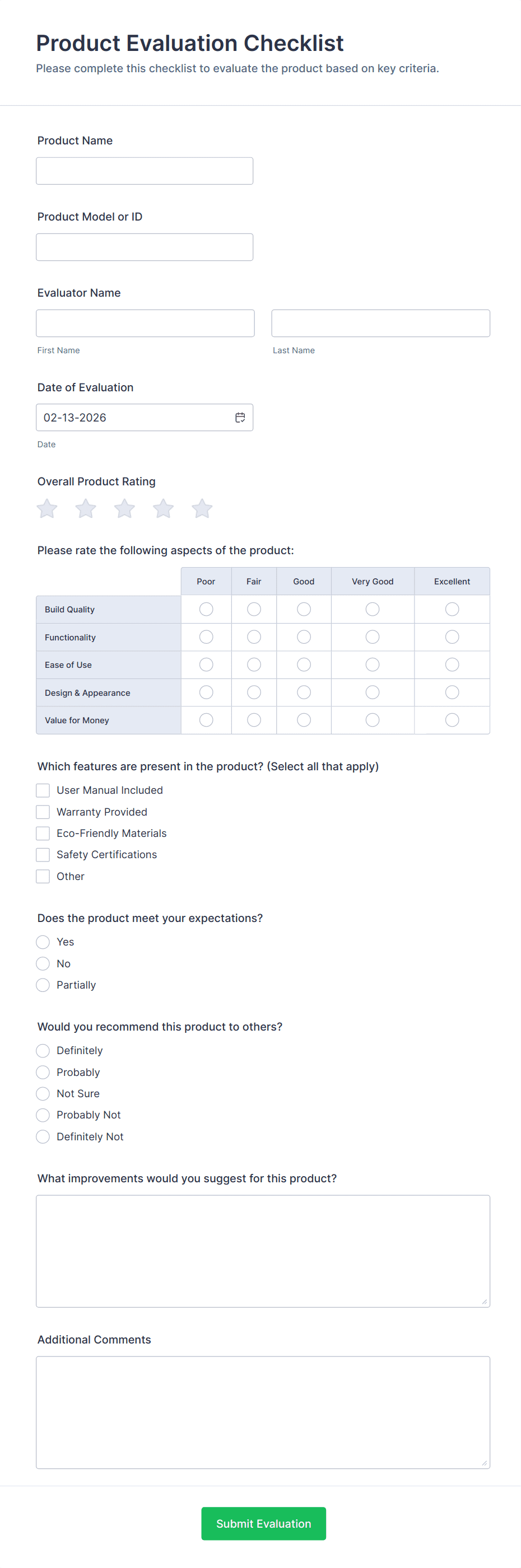Screen dimensions: 521x1568
Task: Pick the Probably Not recommendation option
Action: click(43, 1115)
